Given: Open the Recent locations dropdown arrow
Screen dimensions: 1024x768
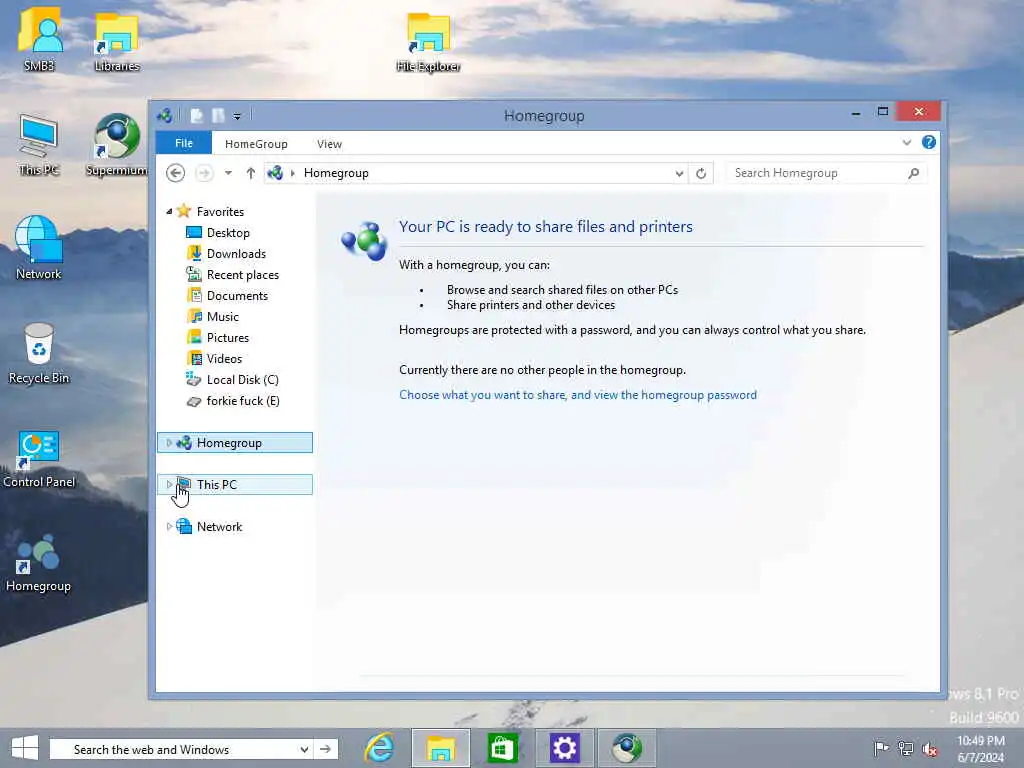Looking at the screenshot, I should tap(228, 173).
